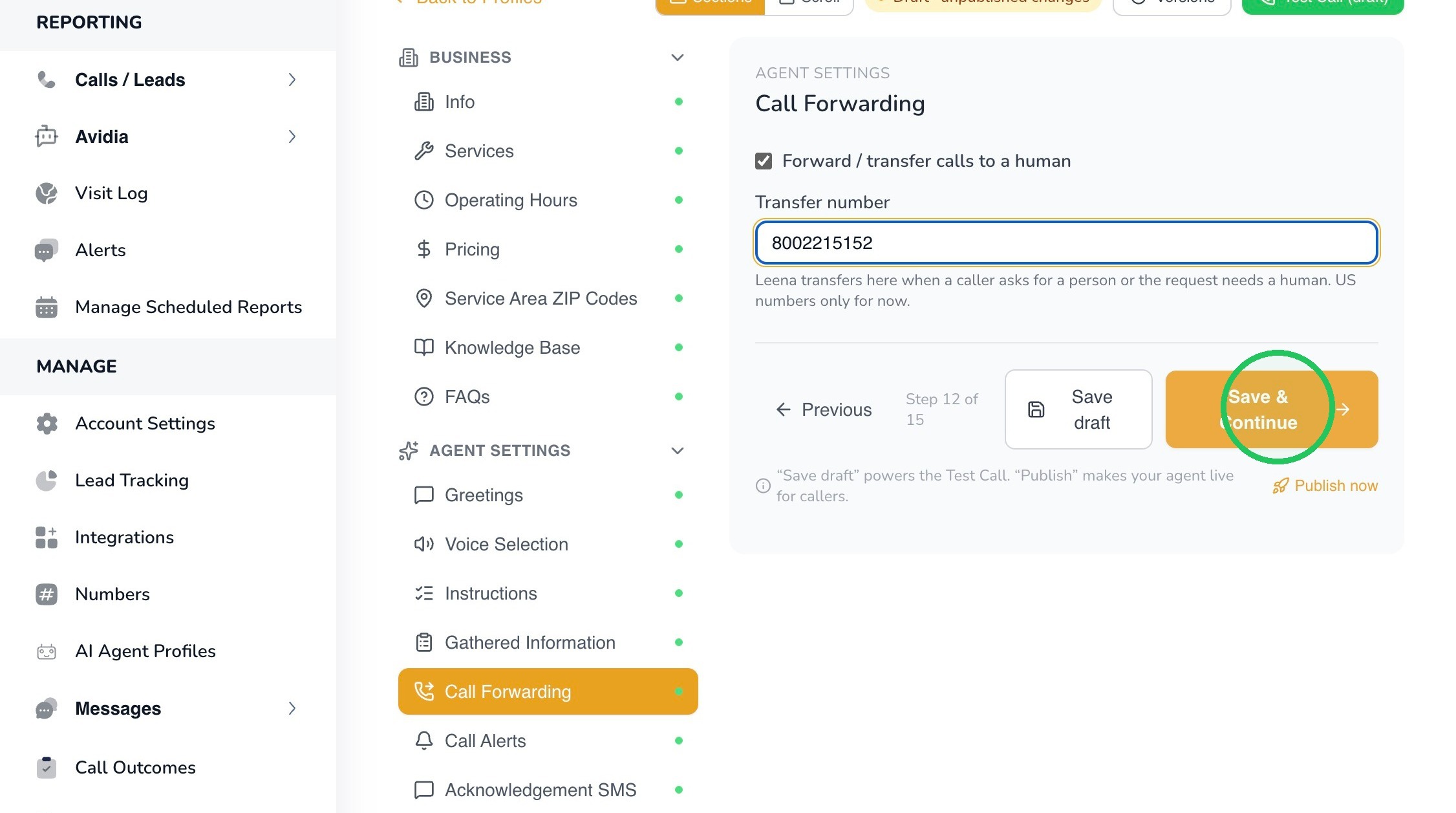Screen dimensions: 1456x813
Task: Open the Knowledge Base section
Action: point(548,347)
